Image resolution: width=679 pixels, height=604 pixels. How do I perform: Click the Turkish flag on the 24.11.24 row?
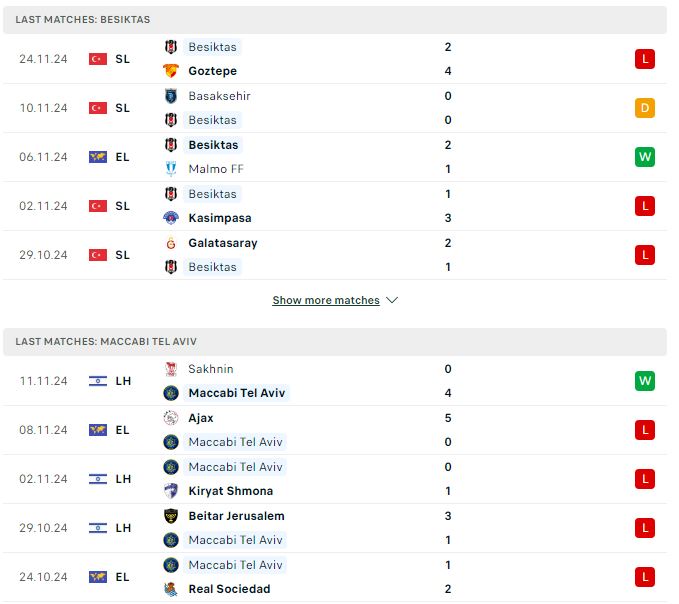[98, 59]
